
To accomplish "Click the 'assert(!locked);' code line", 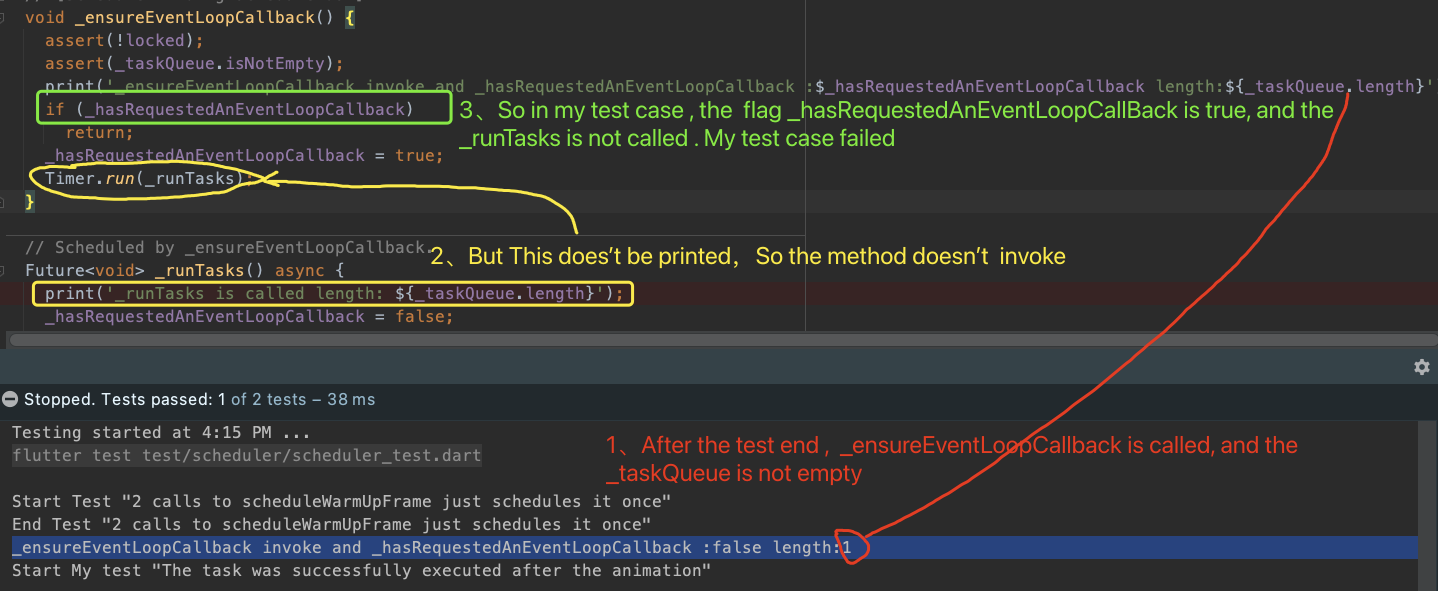I will click(x=124, y=41).
